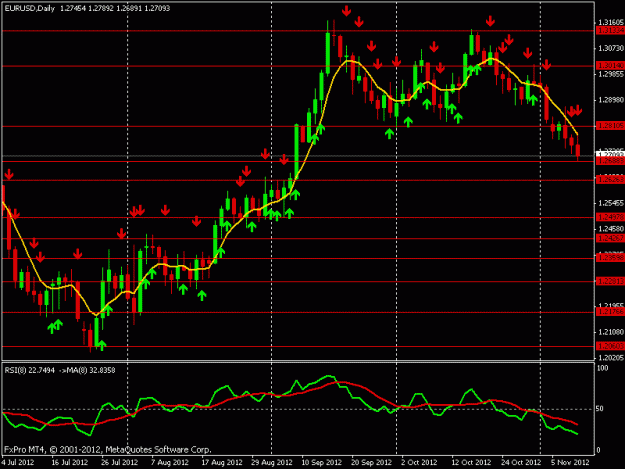Click the 1.28980 price scale label
Image resolution: width=625 pixels, height=469 pixels.
coord(611,100)
